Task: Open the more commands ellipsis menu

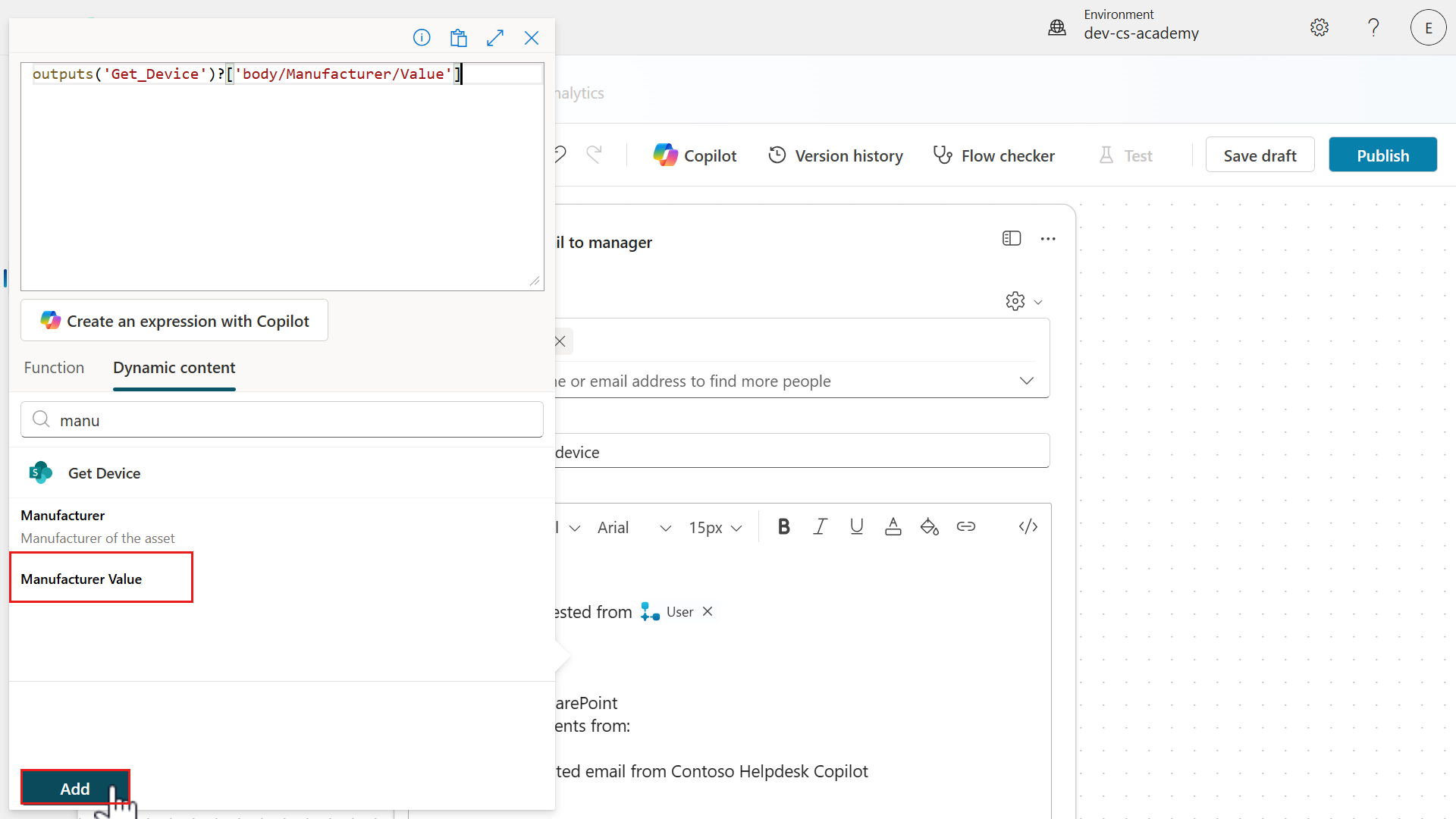Action: point(1048,238)
